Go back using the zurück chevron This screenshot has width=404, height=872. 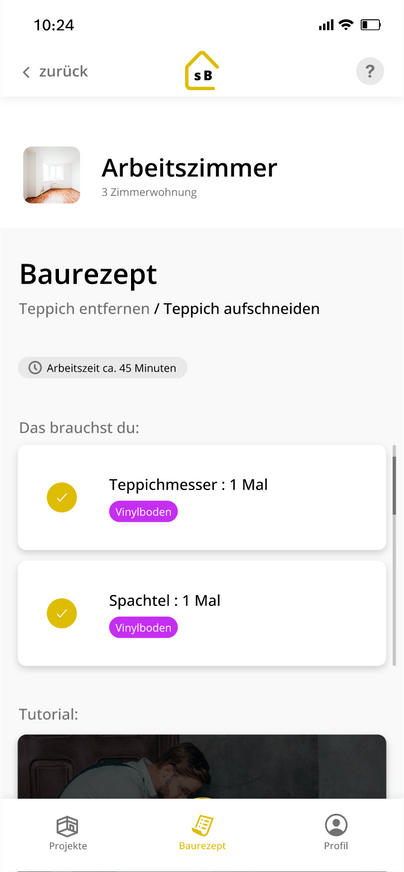[x=26, y=72]
